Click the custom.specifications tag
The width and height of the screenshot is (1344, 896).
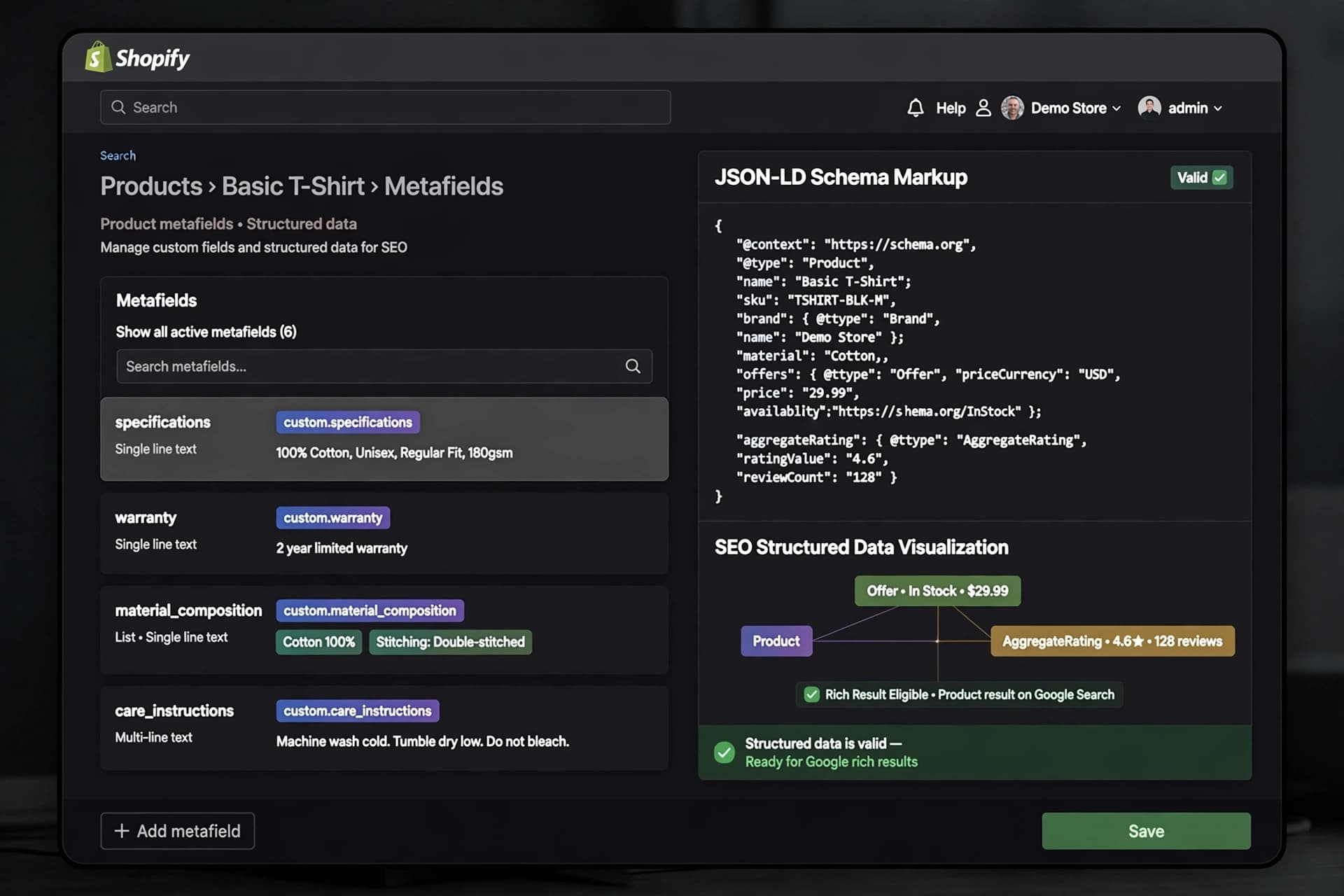point(348,422)
